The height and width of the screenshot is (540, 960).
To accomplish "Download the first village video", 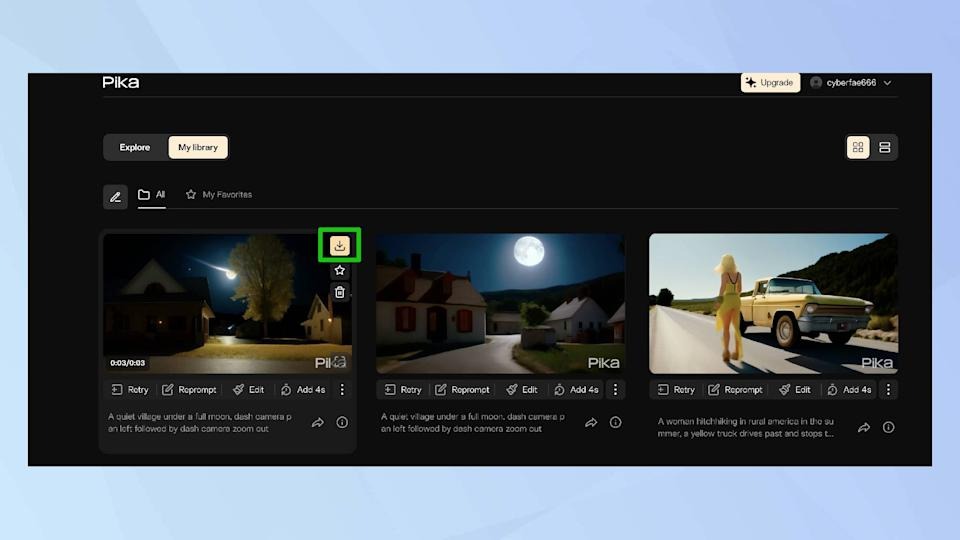I will [340, 246].
